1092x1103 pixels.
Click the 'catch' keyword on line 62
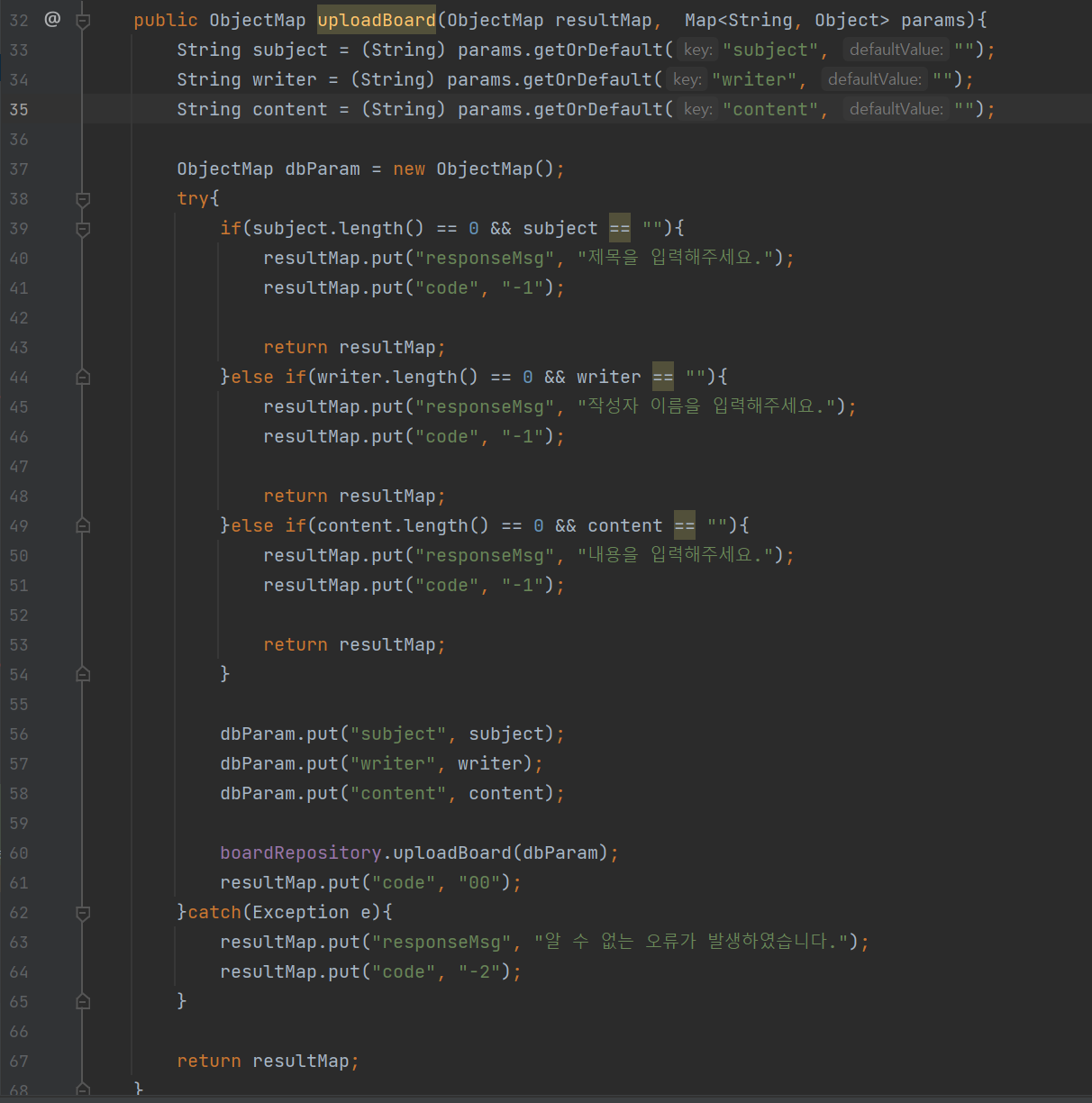214,912
